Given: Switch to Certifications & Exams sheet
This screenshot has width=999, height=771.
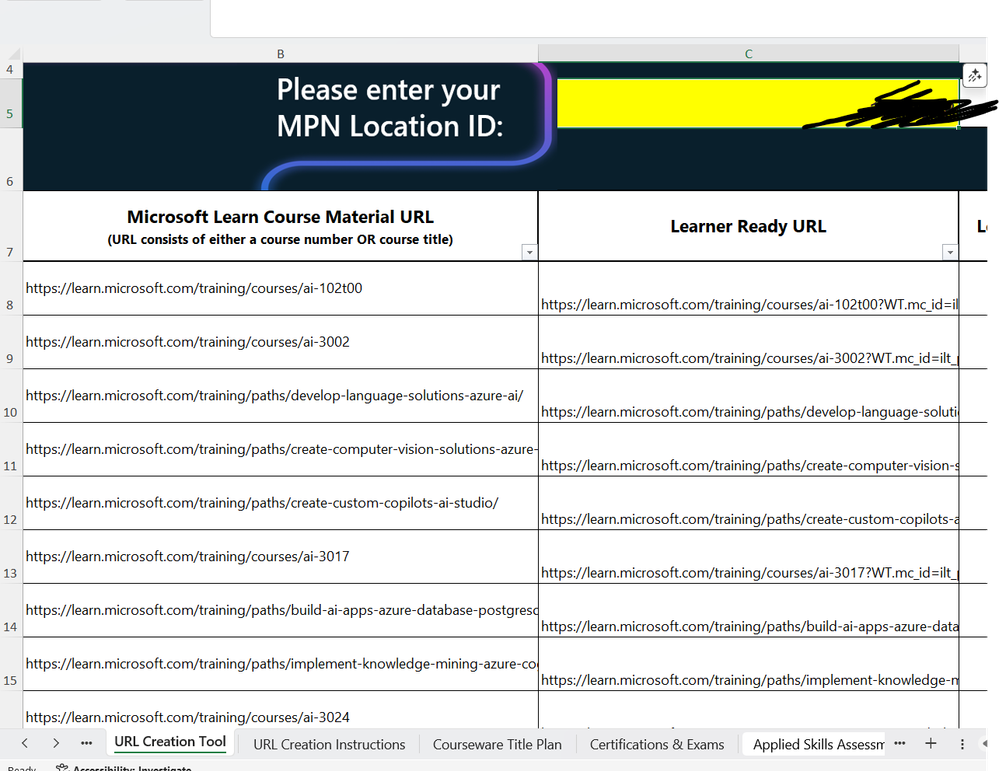Looking at the screenshot, I should 657,744.
